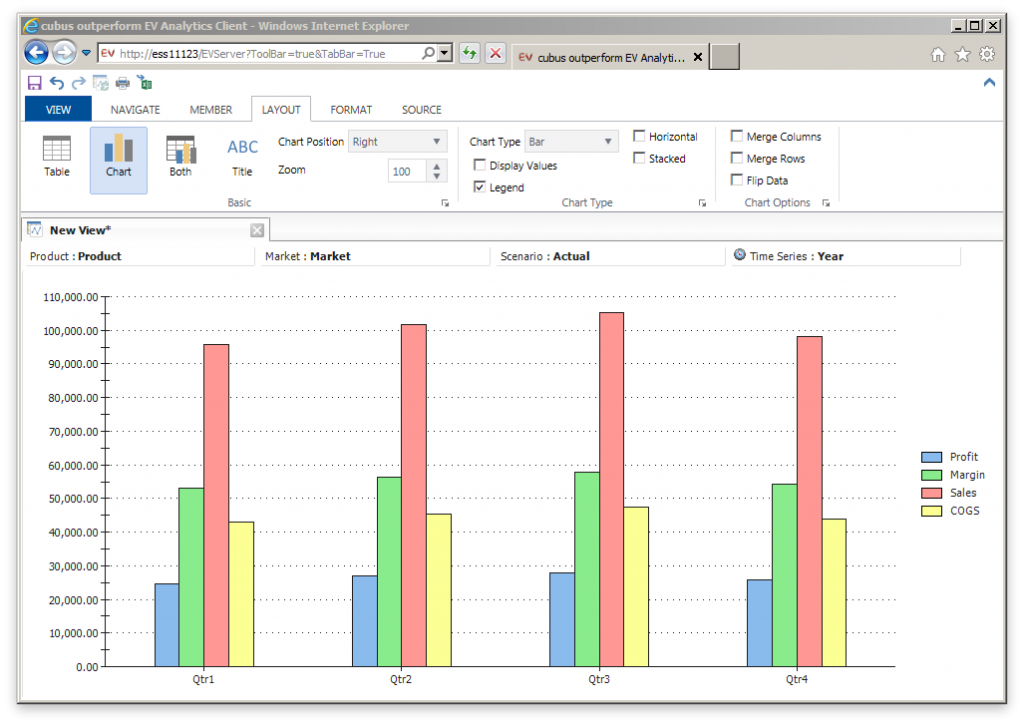Click the Print icon in the toolbar
This screenshot has height=725, width=1024.
click(x=123, y=83)
